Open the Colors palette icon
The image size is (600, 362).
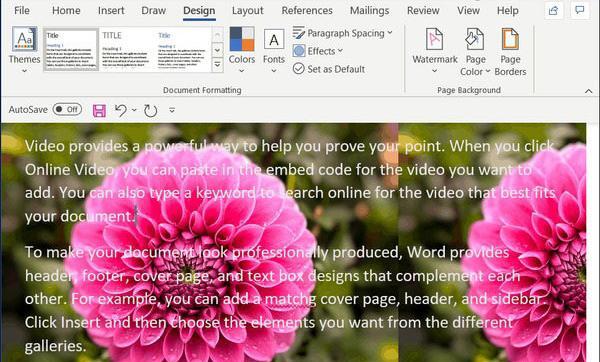[241, 39]
